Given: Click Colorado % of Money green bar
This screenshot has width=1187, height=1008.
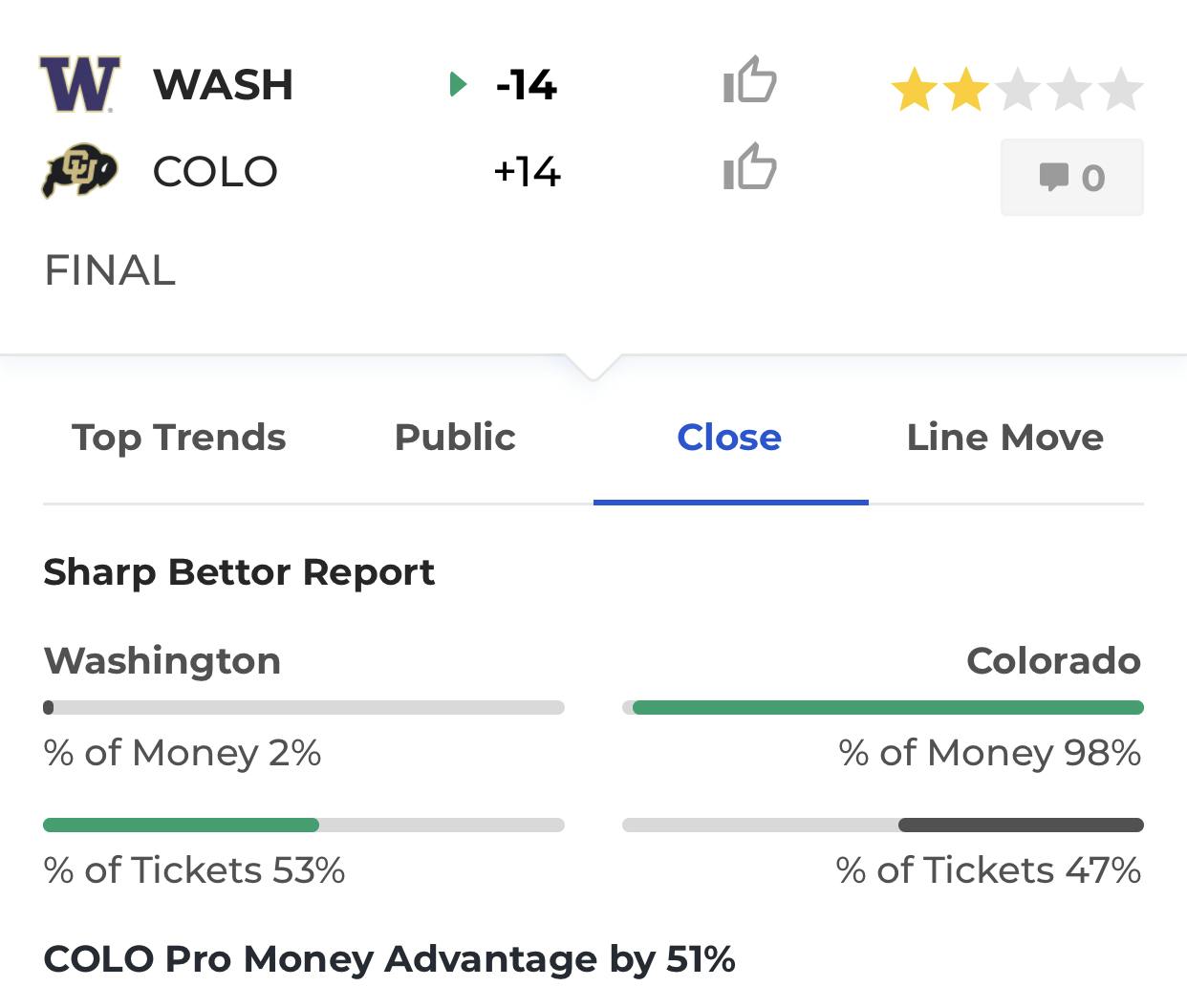Looking at the screenshot, I should coord(888,708).
